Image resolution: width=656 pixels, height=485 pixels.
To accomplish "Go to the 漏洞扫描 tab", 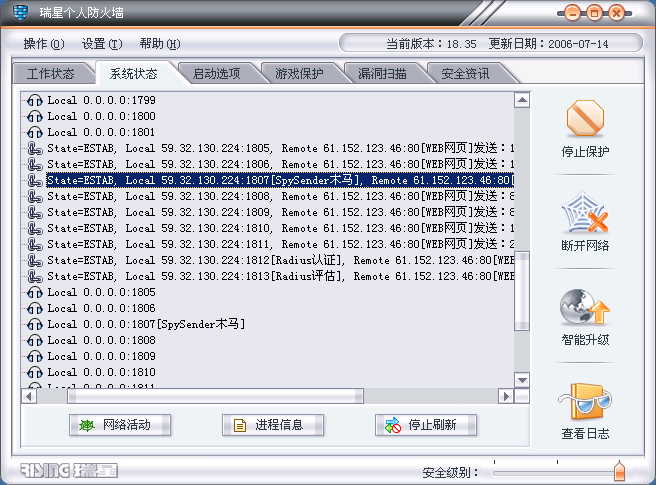I will [382, 74].
